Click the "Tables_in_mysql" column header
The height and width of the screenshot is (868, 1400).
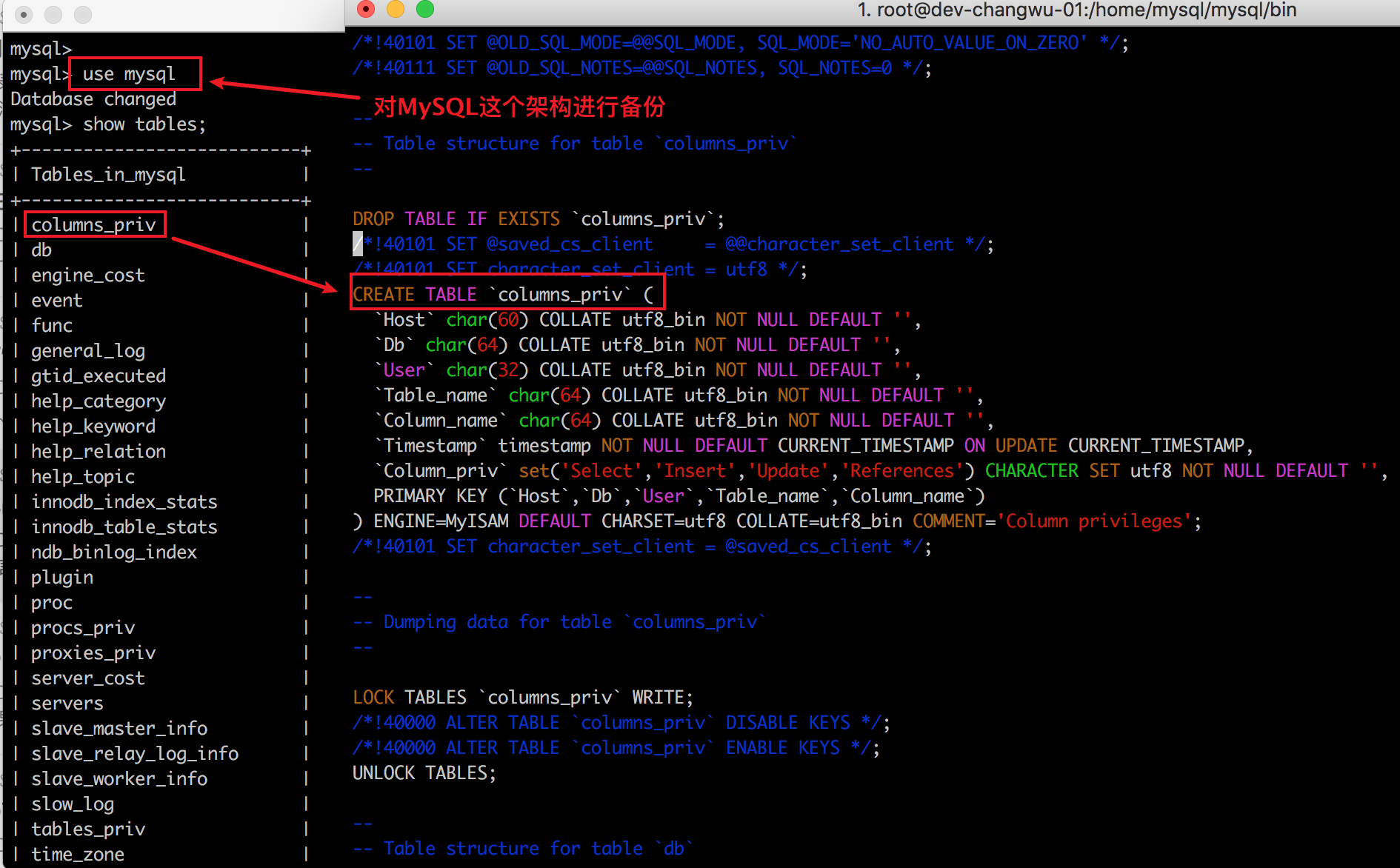[x=108, y=175]
